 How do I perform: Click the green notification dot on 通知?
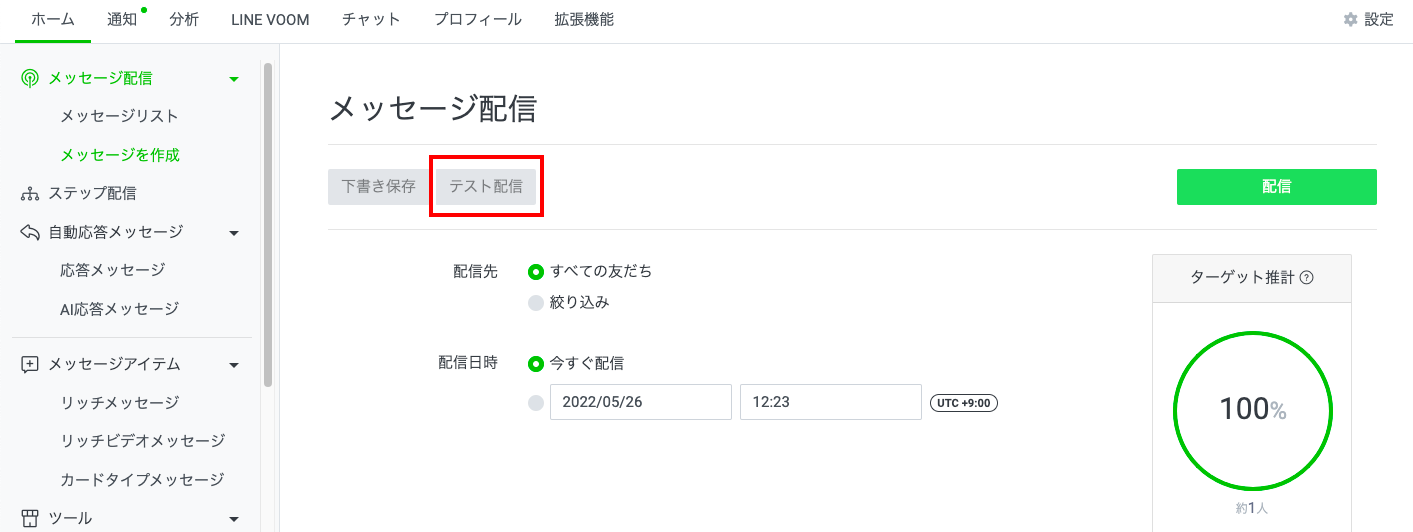coord(144,10)
